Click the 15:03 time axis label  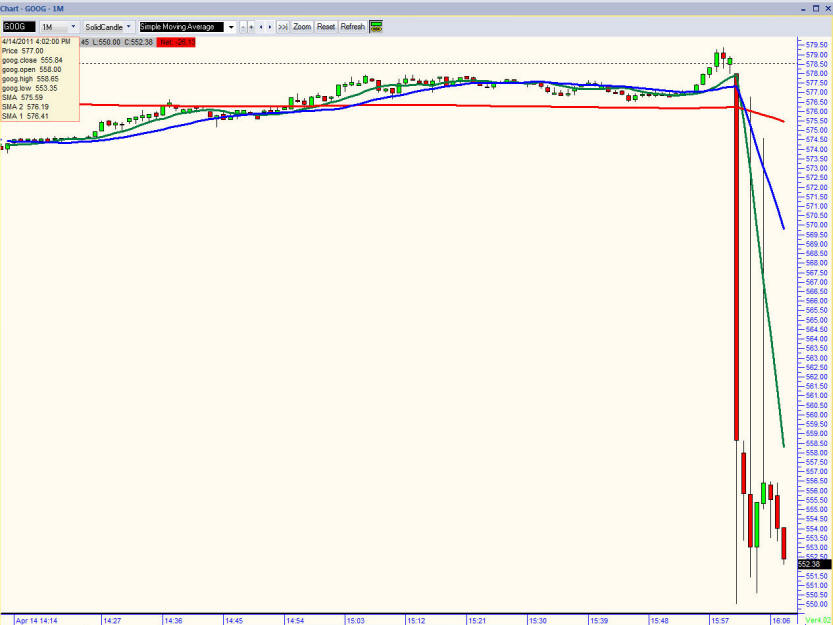[x=355, y=620]
